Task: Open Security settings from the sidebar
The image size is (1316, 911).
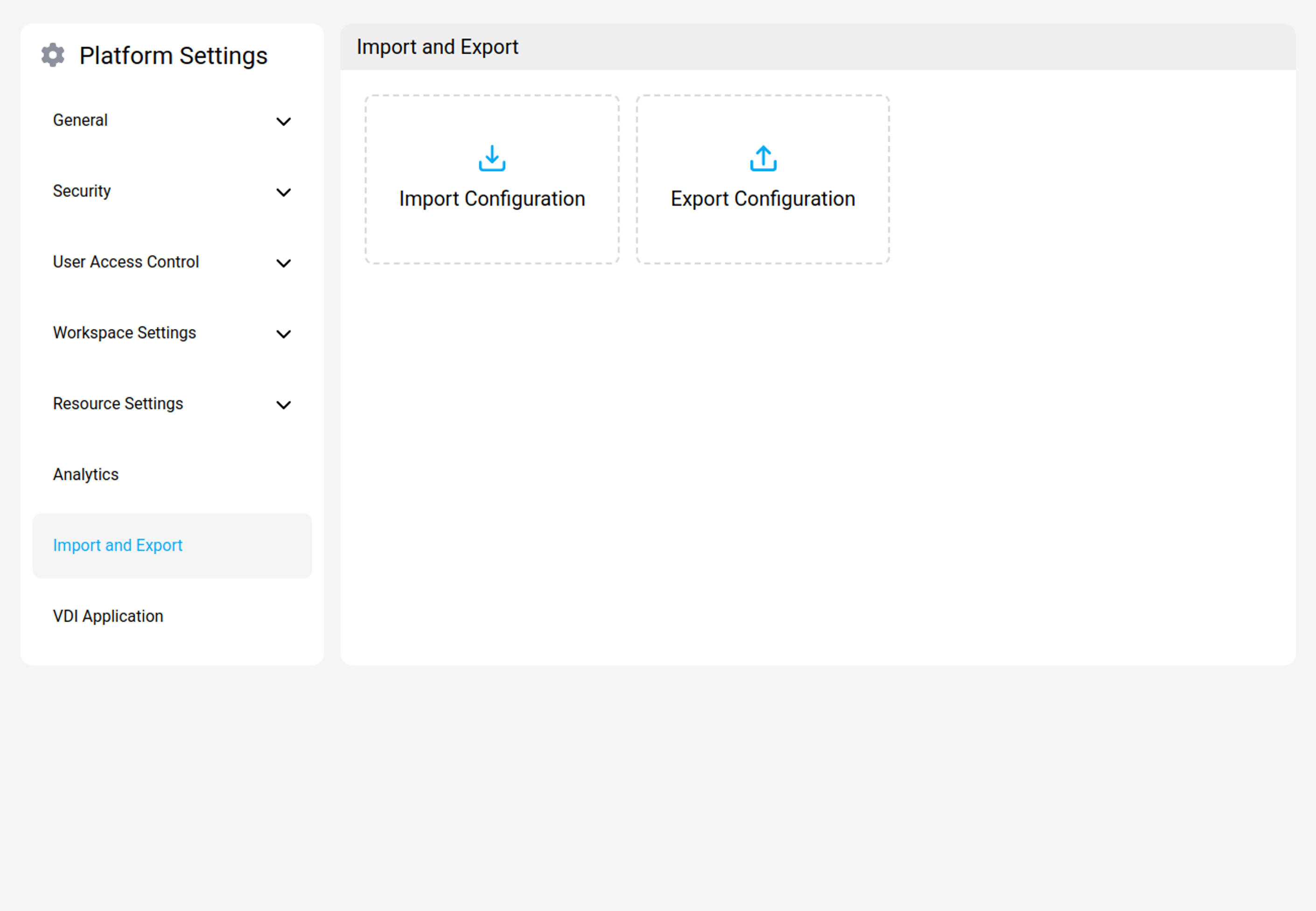Action: pos(82,191)
